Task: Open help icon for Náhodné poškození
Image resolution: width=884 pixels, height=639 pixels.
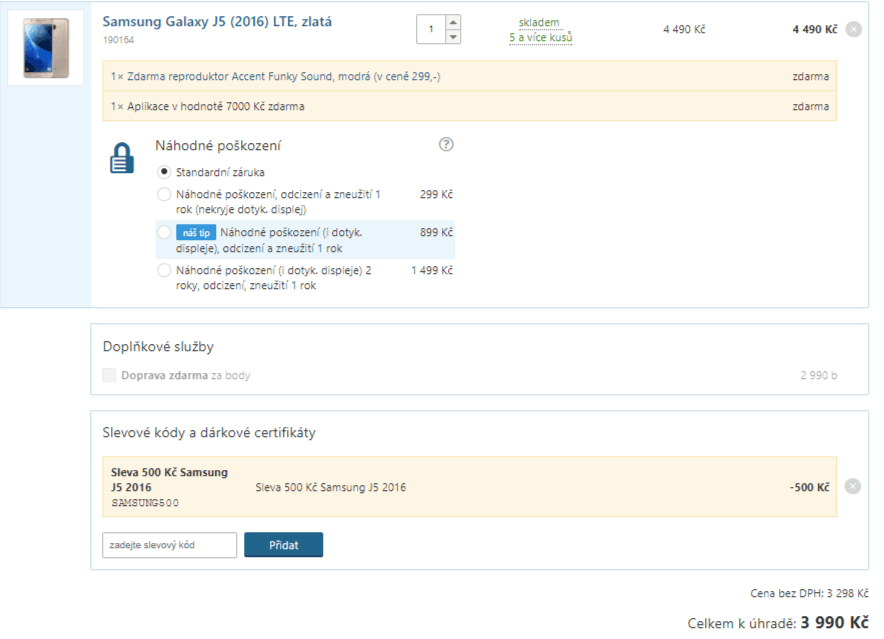Action: (x=446, y=145)
